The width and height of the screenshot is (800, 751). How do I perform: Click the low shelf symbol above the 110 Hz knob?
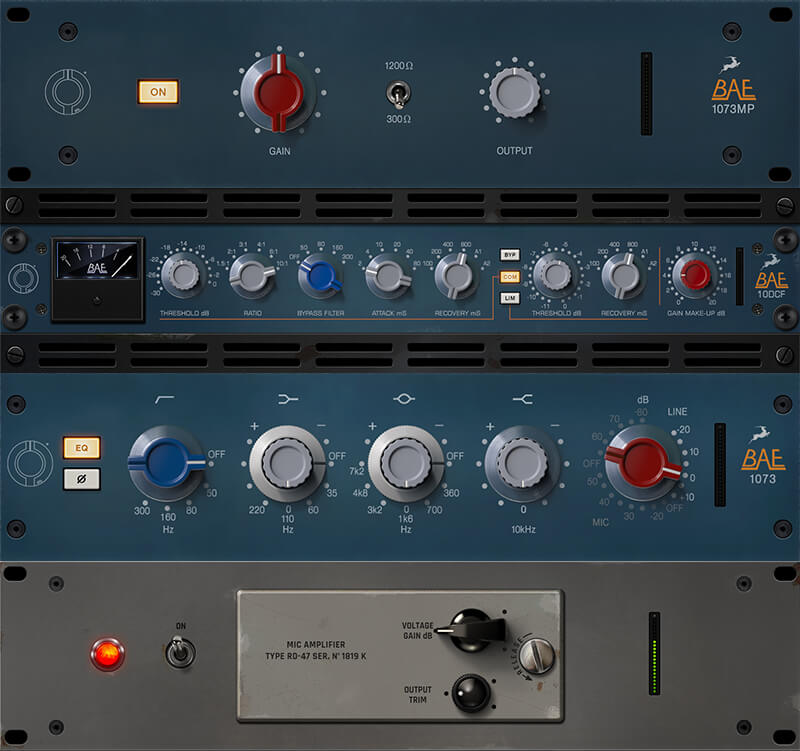point(288,399)
